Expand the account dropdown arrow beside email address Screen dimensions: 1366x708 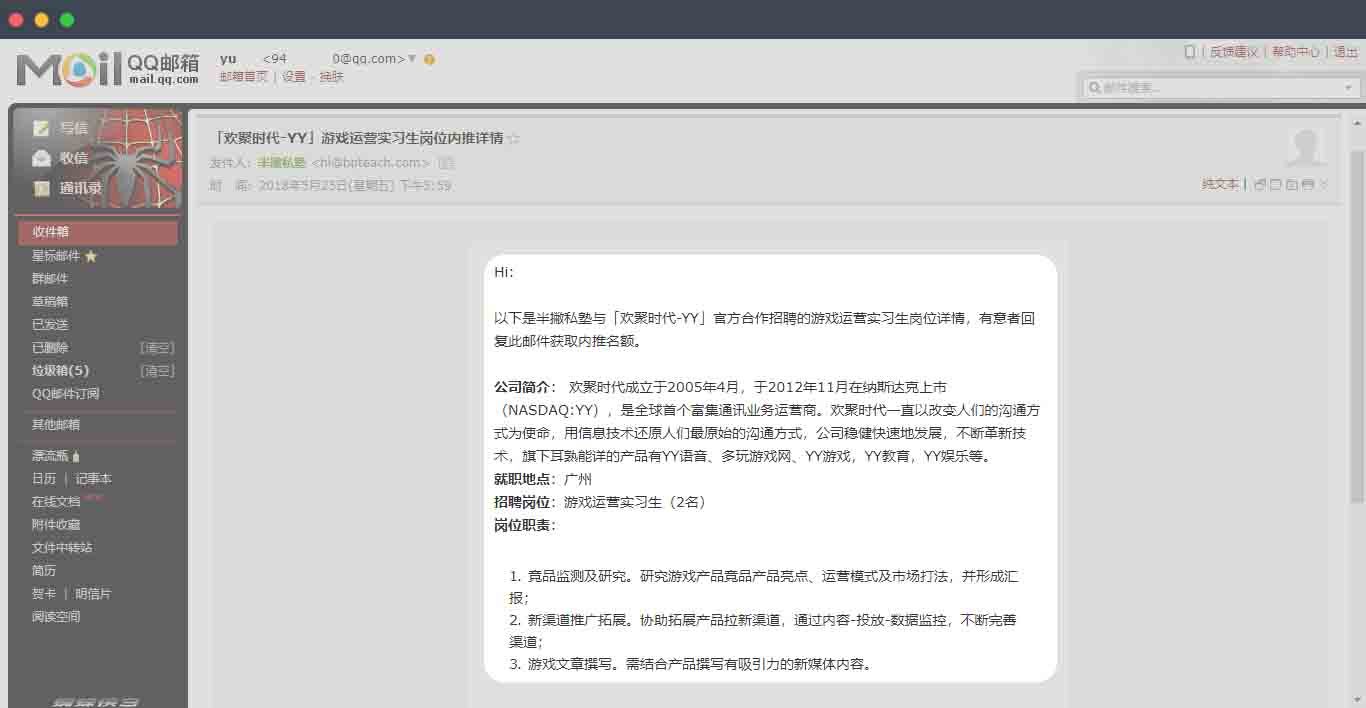pos(412,59)
